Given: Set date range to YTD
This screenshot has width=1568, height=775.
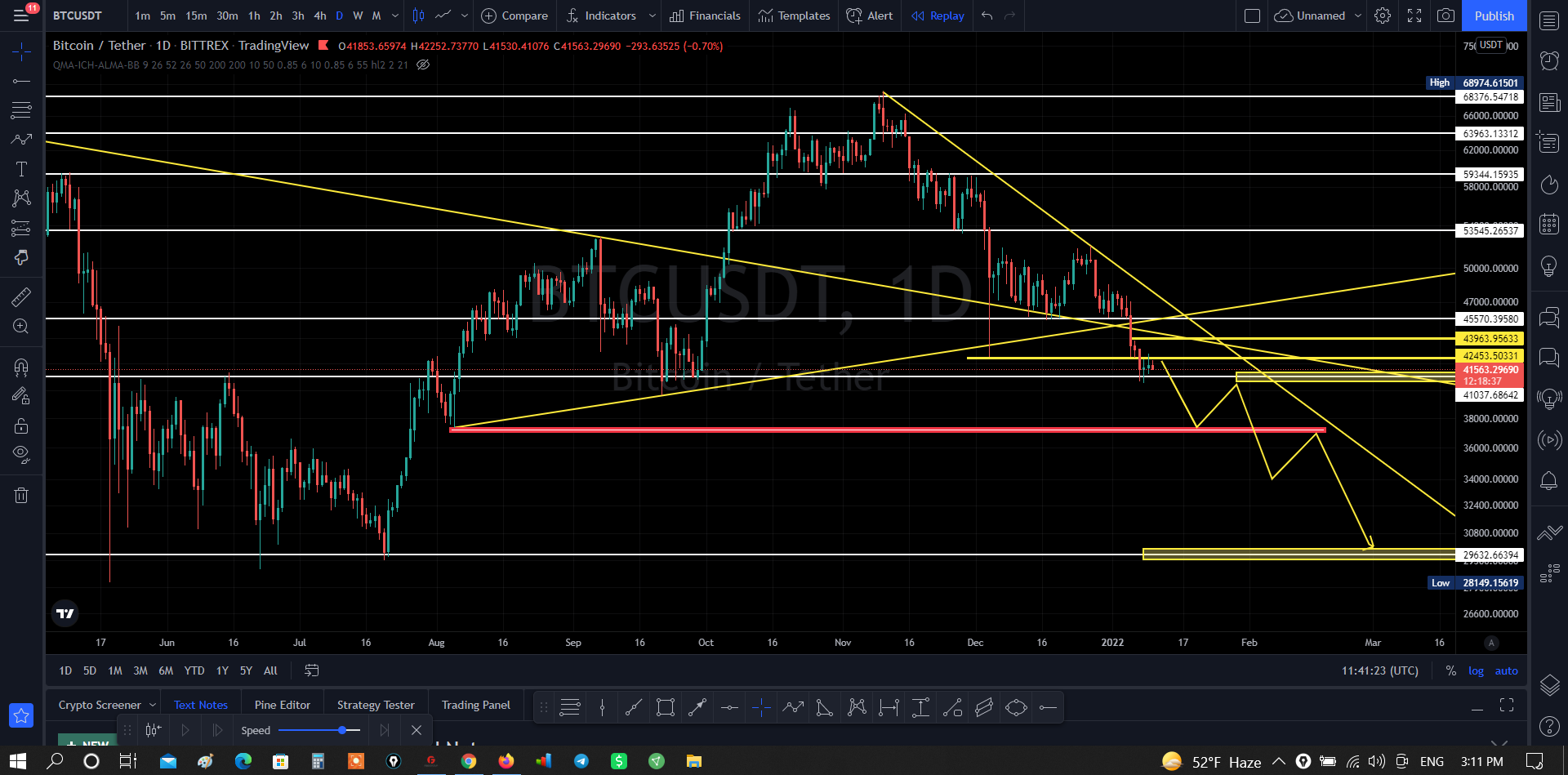Looking at the screenshot, I should click(x=194, y=670).
